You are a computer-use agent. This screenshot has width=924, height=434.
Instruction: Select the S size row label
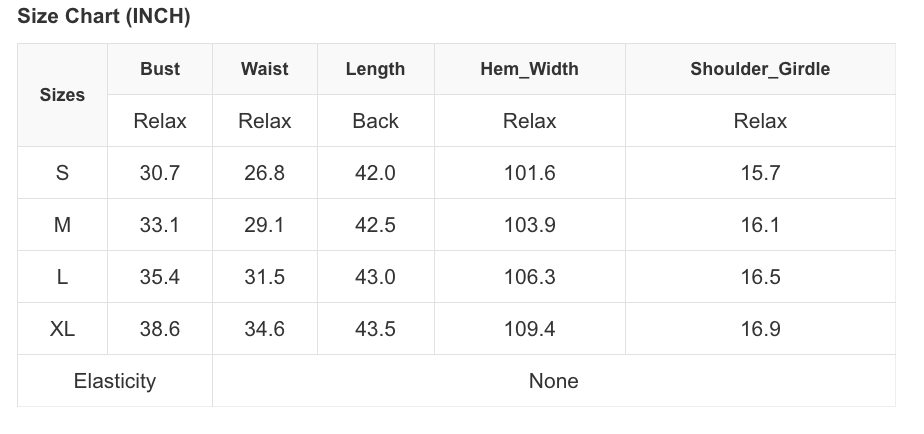tap(62, 173)
